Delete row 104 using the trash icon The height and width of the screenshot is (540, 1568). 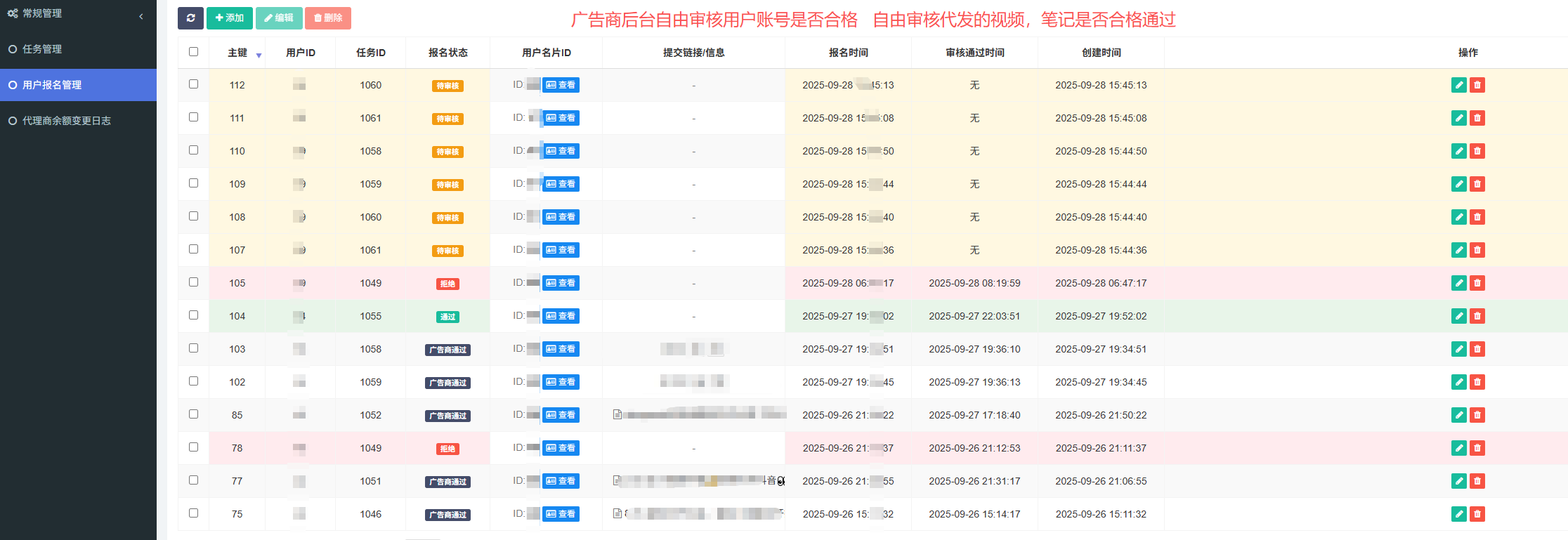(x=1477, y=316)
